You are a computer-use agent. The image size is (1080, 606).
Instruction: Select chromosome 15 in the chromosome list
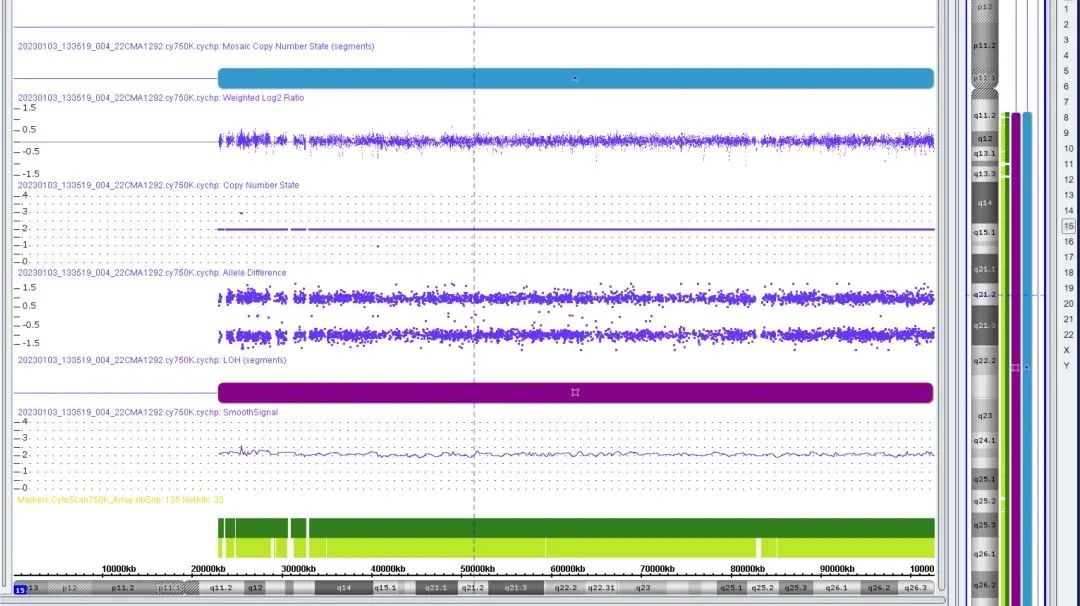click(1067, 226)
